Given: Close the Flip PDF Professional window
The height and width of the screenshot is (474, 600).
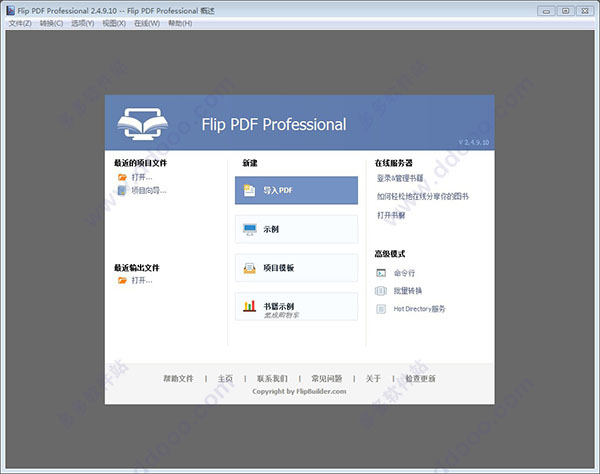Looking at the screenshot, I should (x=585, y=11).
